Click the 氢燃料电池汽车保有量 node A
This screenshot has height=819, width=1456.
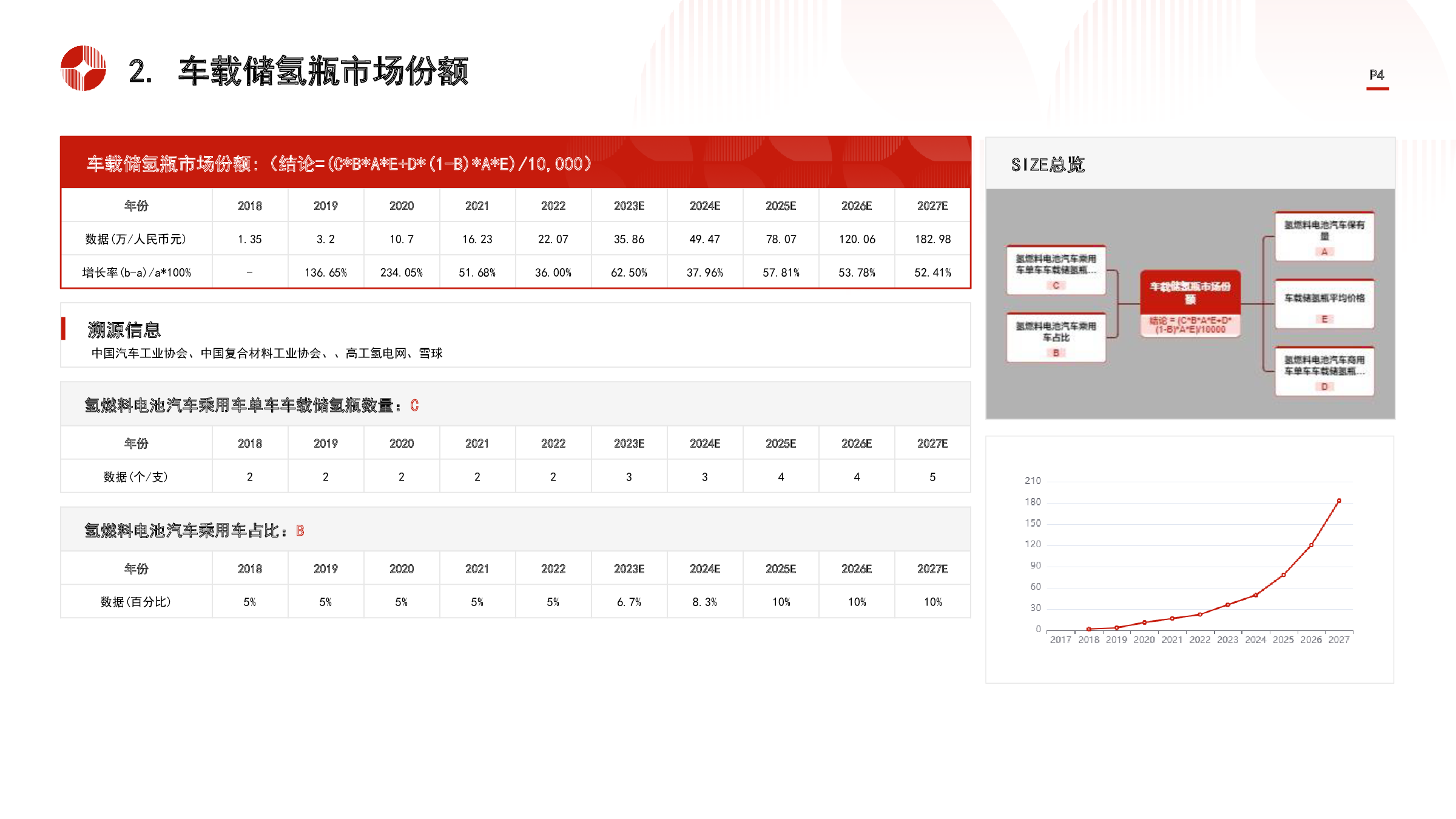pyautogui.click(x=1324, y=237)
